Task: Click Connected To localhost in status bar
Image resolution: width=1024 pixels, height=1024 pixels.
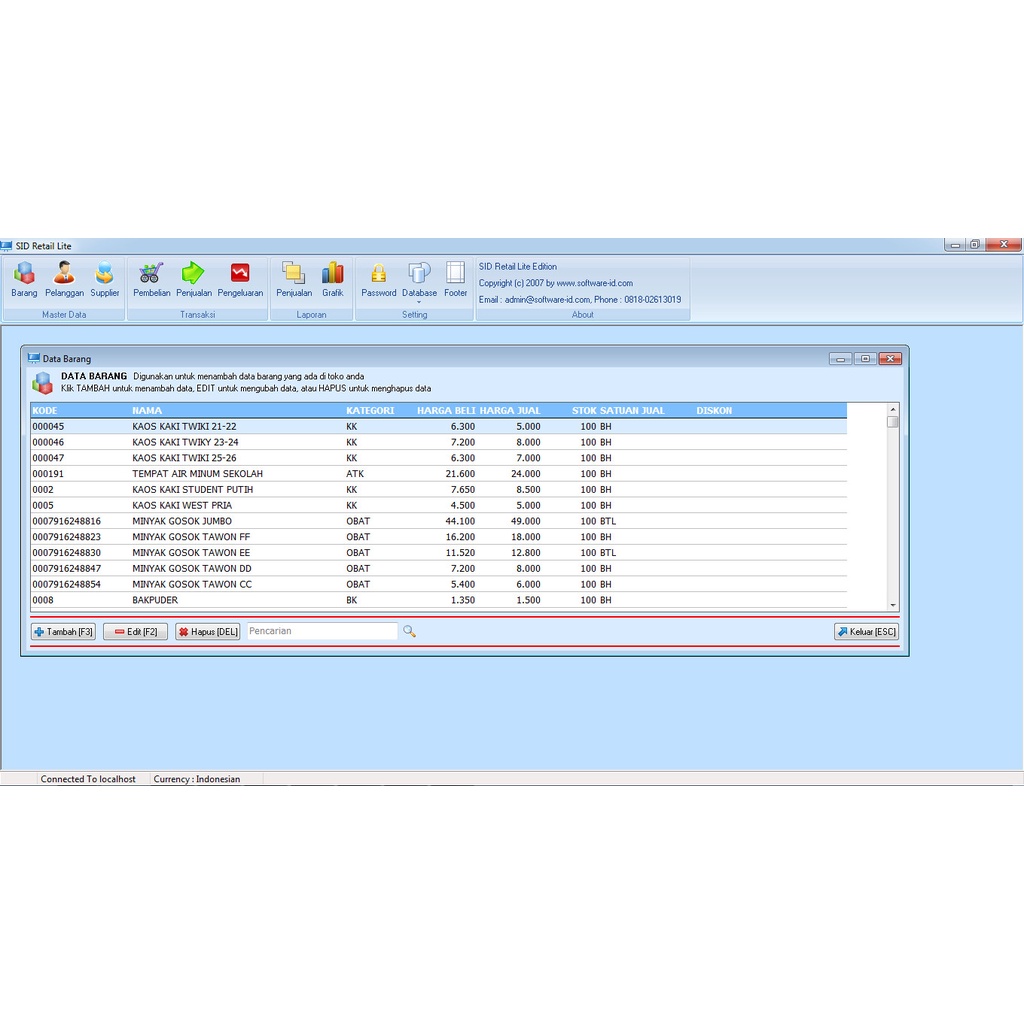Action: click(88, 778)
